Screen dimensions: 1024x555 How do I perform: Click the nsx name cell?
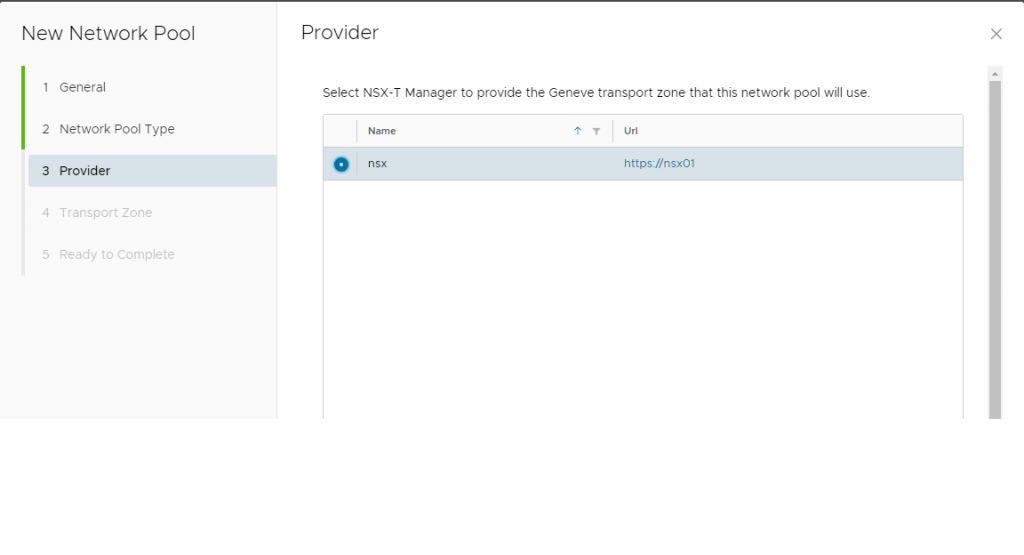(x=377, y=163)
